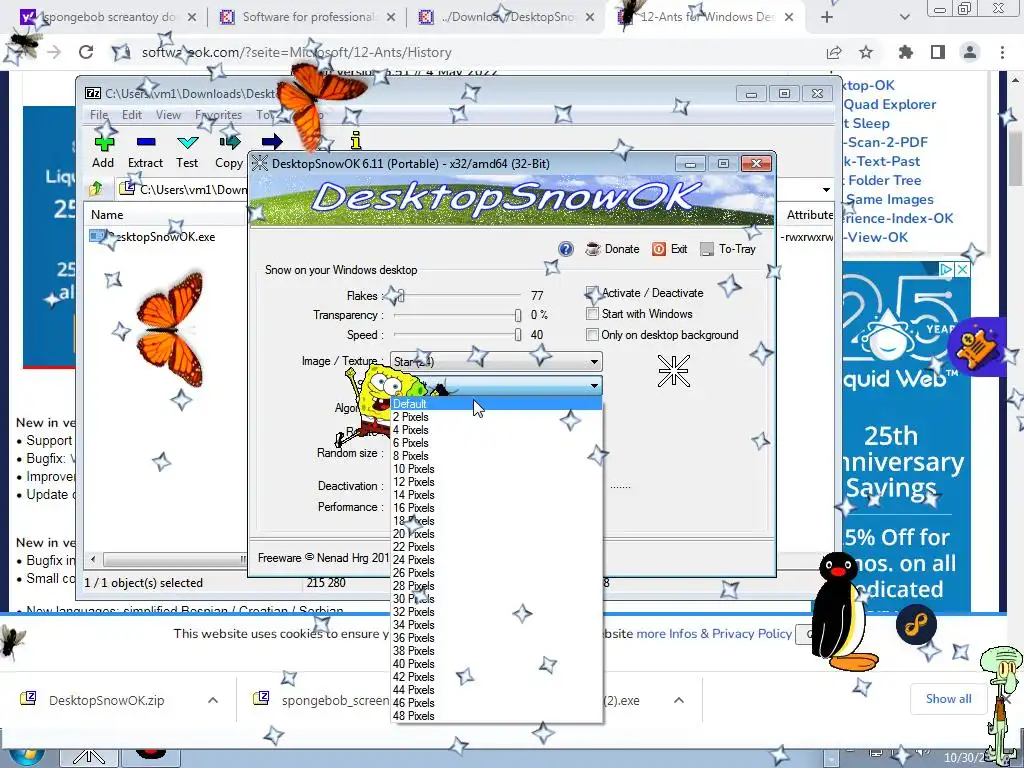Open the Chrome profile avatar
This screenshot has height=768, width=1024.
(x=970, y=52)
